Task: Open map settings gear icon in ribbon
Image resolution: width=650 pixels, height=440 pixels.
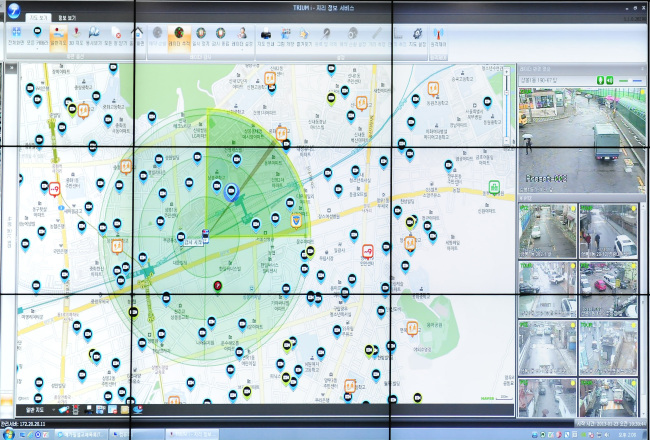Action: [x=417, y=35]
